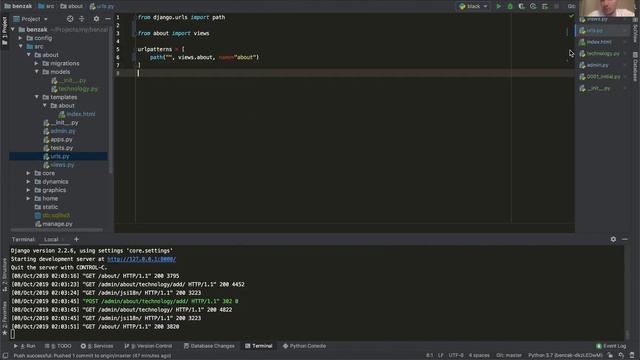The image size is (640, 360).
Task: Click the Git: master branch widget
Action: pyautogui.click(x=509, y=356)
